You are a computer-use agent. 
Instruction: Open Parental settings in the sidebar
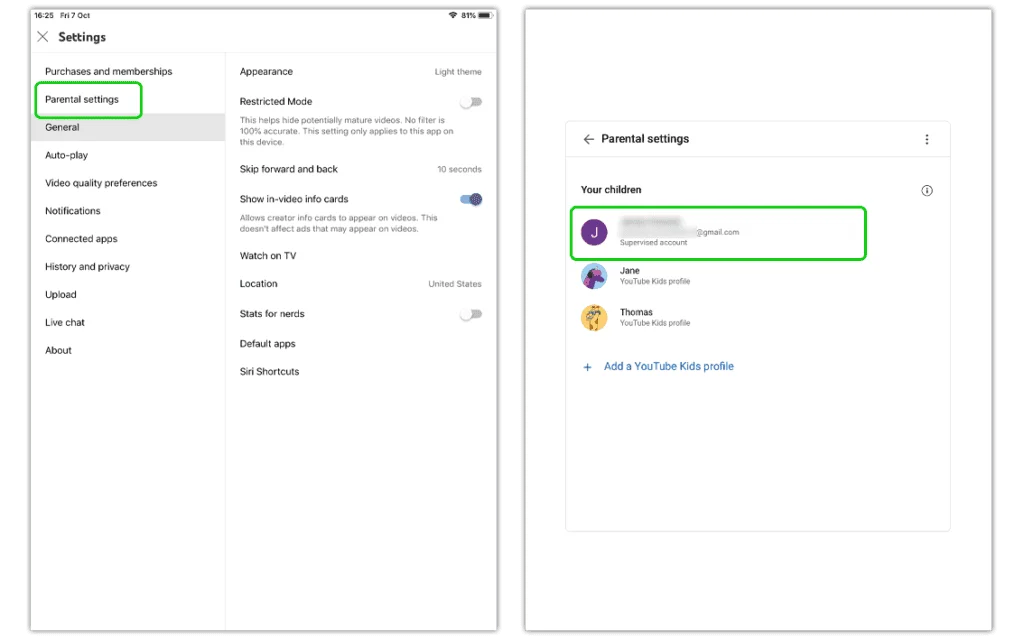click(x=82, y=99)
